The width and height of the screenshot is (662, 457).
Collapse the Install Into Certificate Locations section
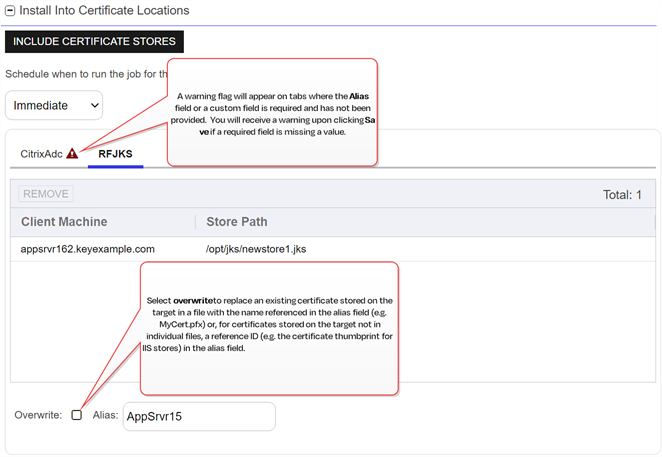click(x=11, y=10)
